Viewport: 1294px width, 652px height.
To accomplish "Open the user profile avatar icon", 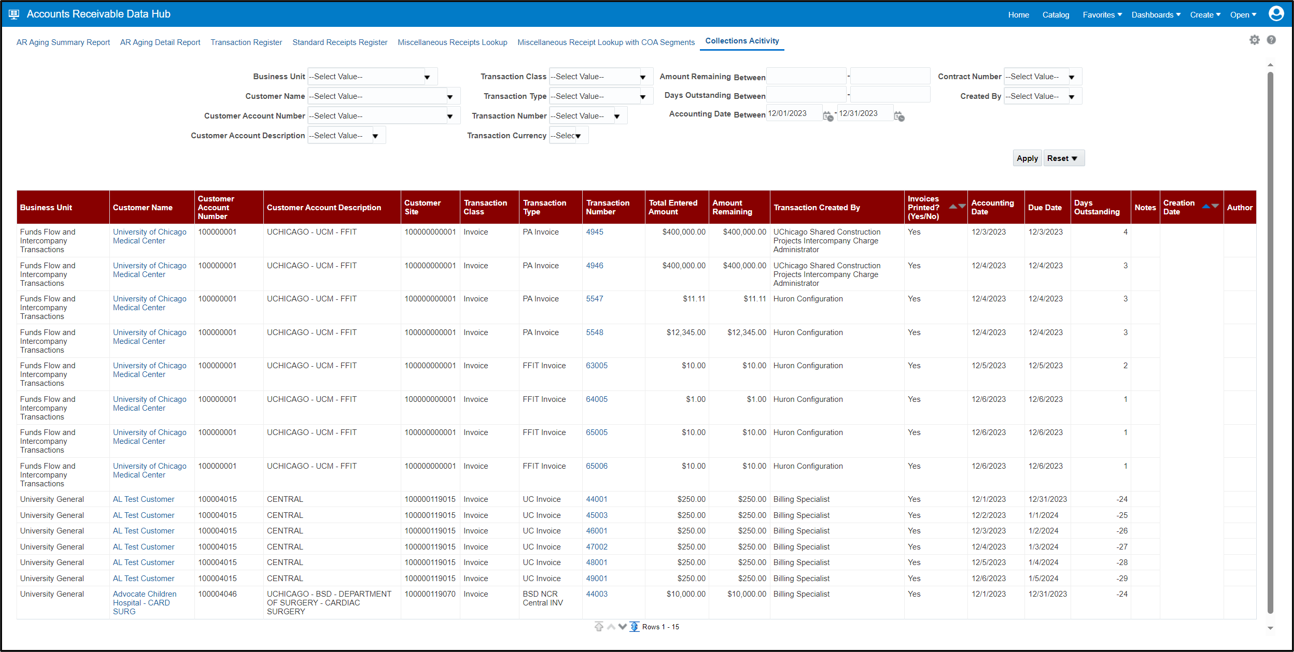I will [x=1276, y=13].
